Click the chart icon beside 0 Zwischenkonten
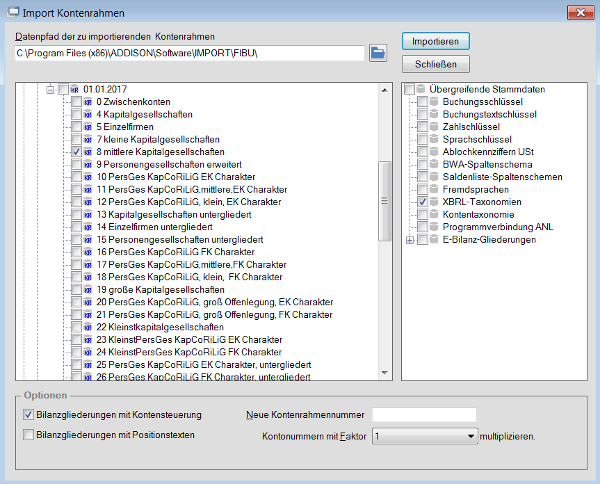 click(88, 102)
